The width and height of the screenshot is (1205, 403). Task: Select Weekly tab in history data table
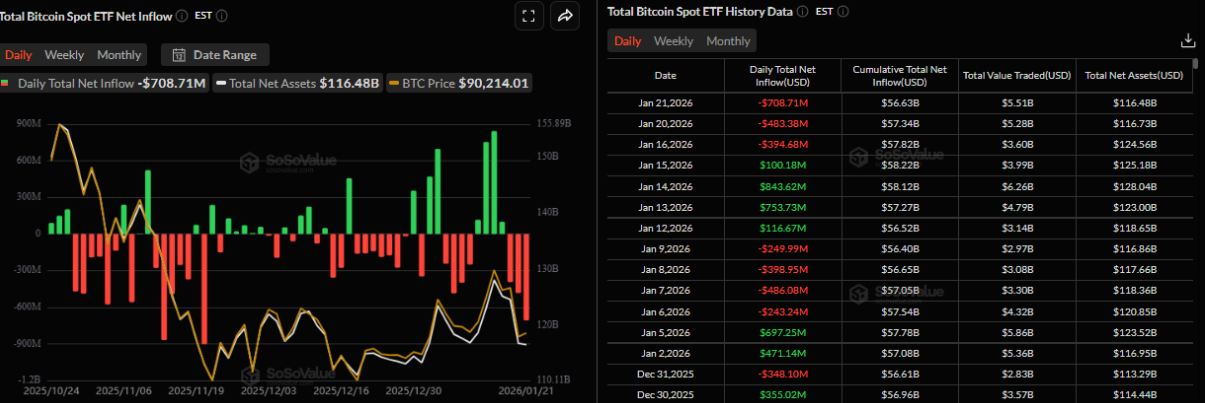tap(673, 41)
